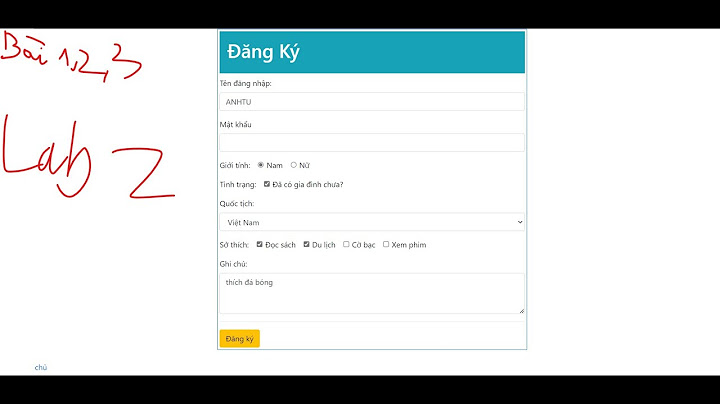
Task: Click the Sở thích label
Action: (x=234, y=245)
